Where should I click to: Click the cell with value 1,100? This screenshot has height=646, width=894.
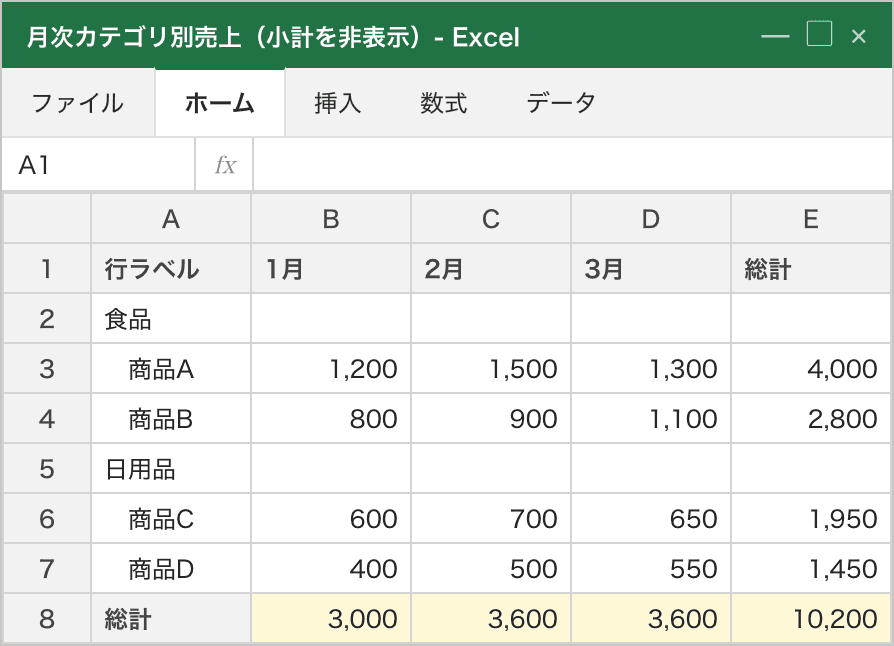651,419
